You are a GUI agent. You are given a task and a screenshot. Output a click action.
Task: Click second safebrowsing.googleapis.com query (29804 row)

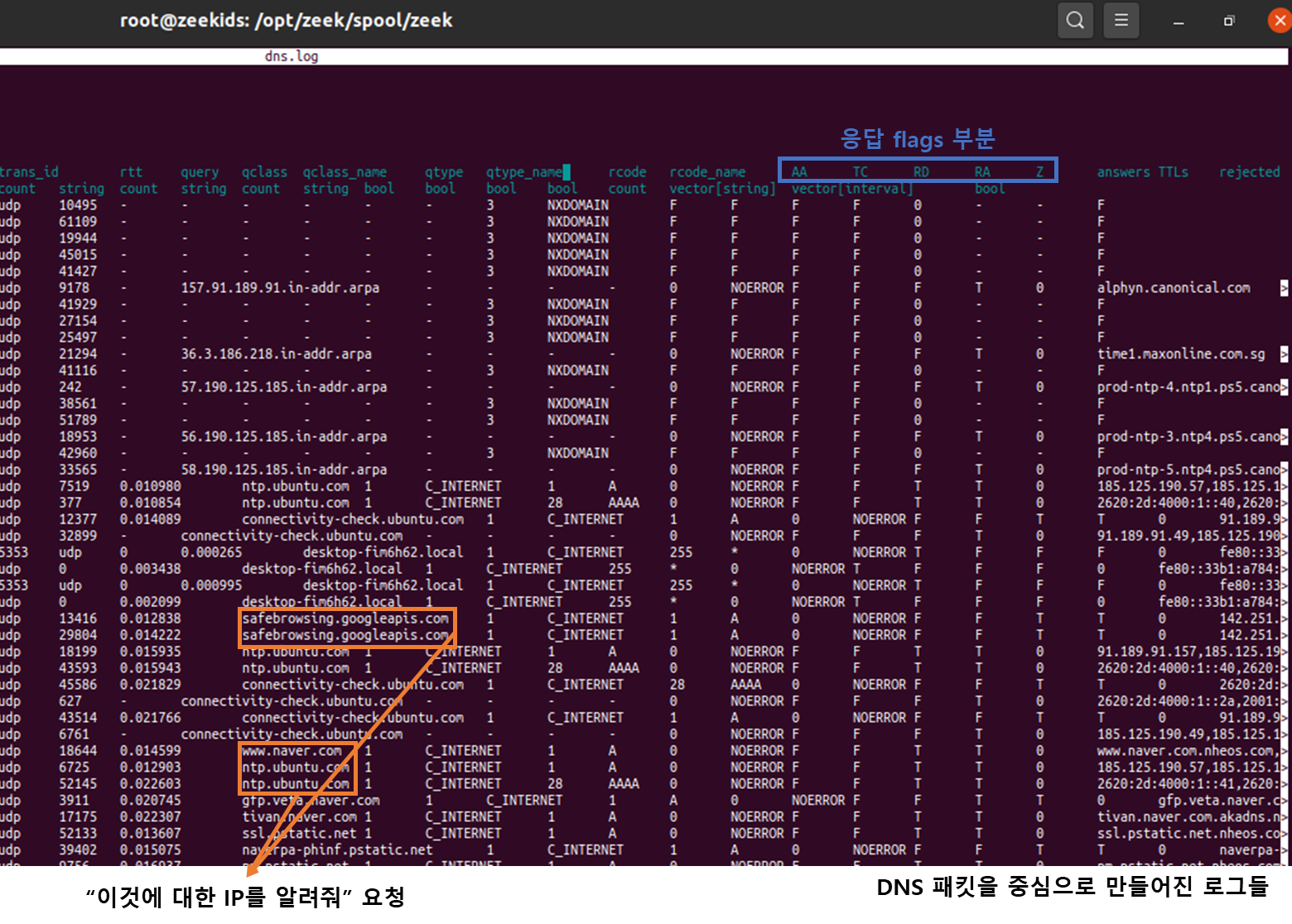[x=345, y=635]
